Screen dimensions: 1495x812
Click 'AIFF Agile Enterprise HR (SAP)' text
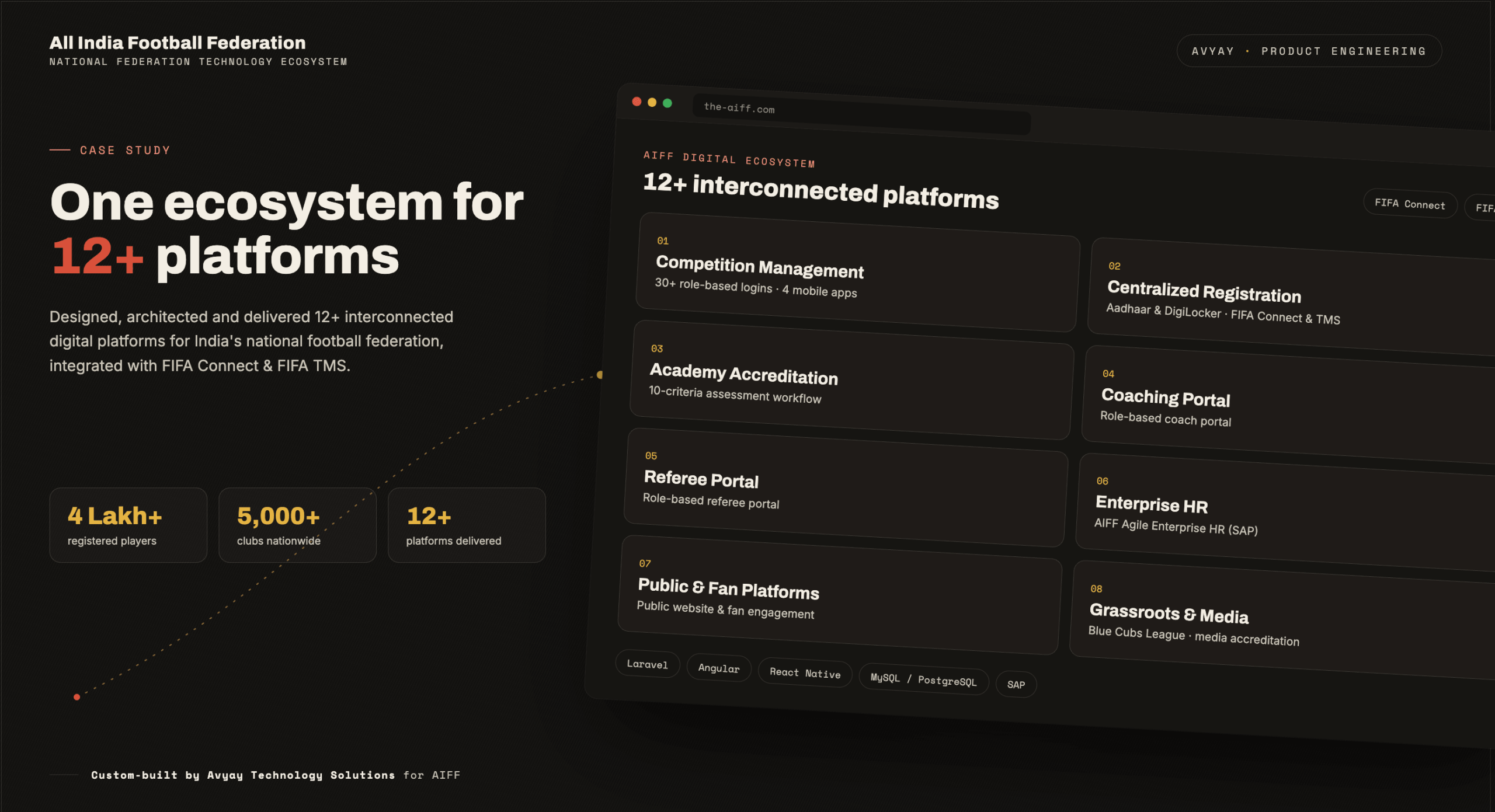pos(1176,527)
